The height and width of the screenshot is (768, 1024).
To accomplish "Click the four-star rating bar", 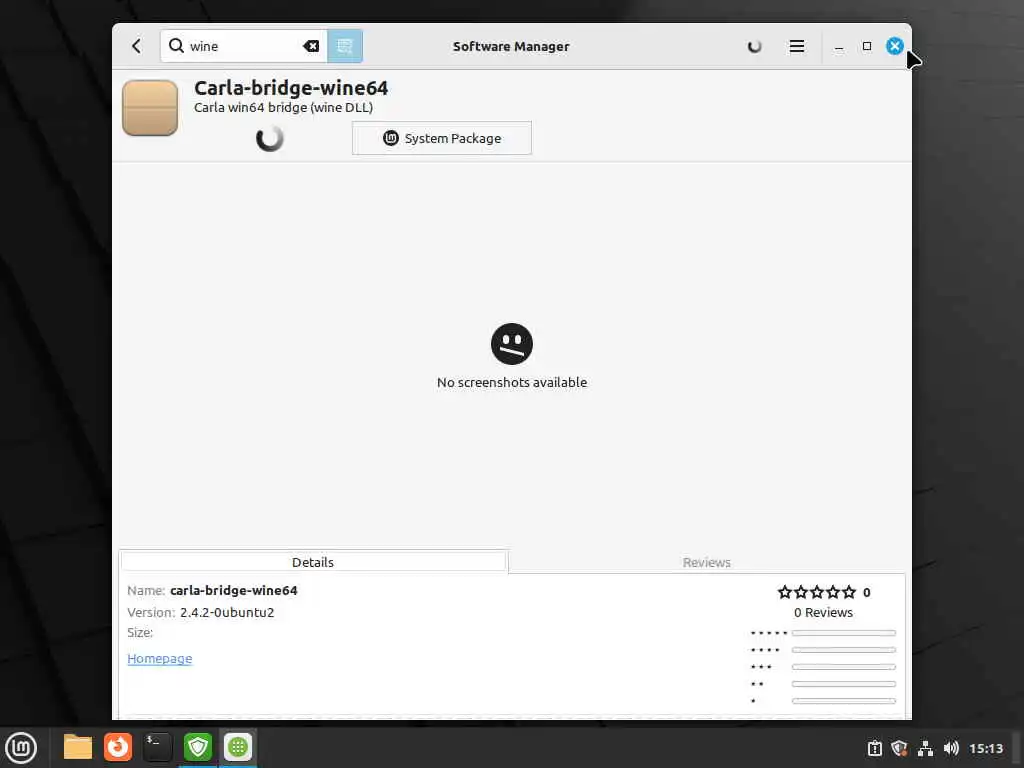I will [x=843, y=650].
